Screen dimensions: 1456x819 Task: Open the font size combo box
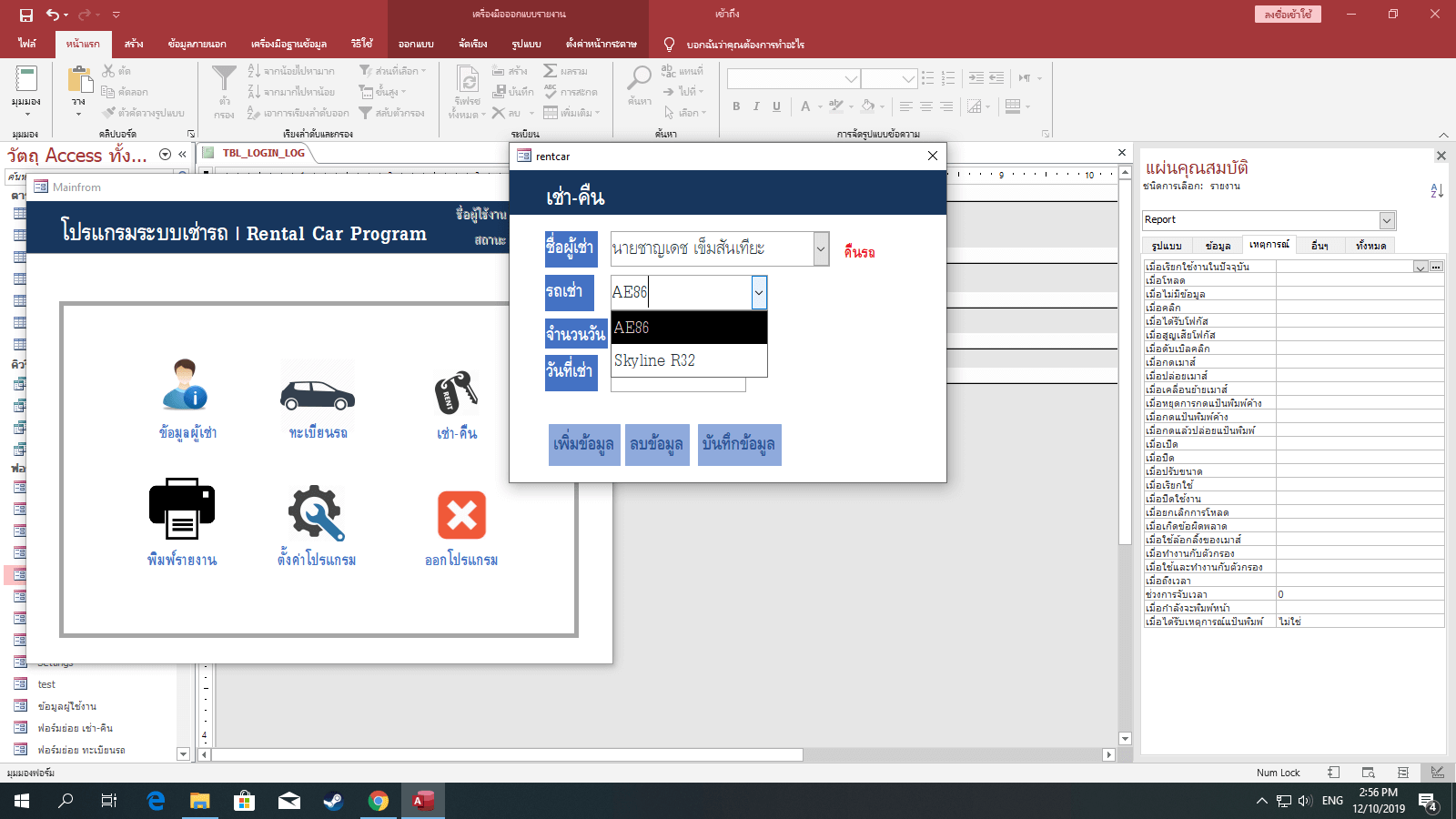pos(908,79)
